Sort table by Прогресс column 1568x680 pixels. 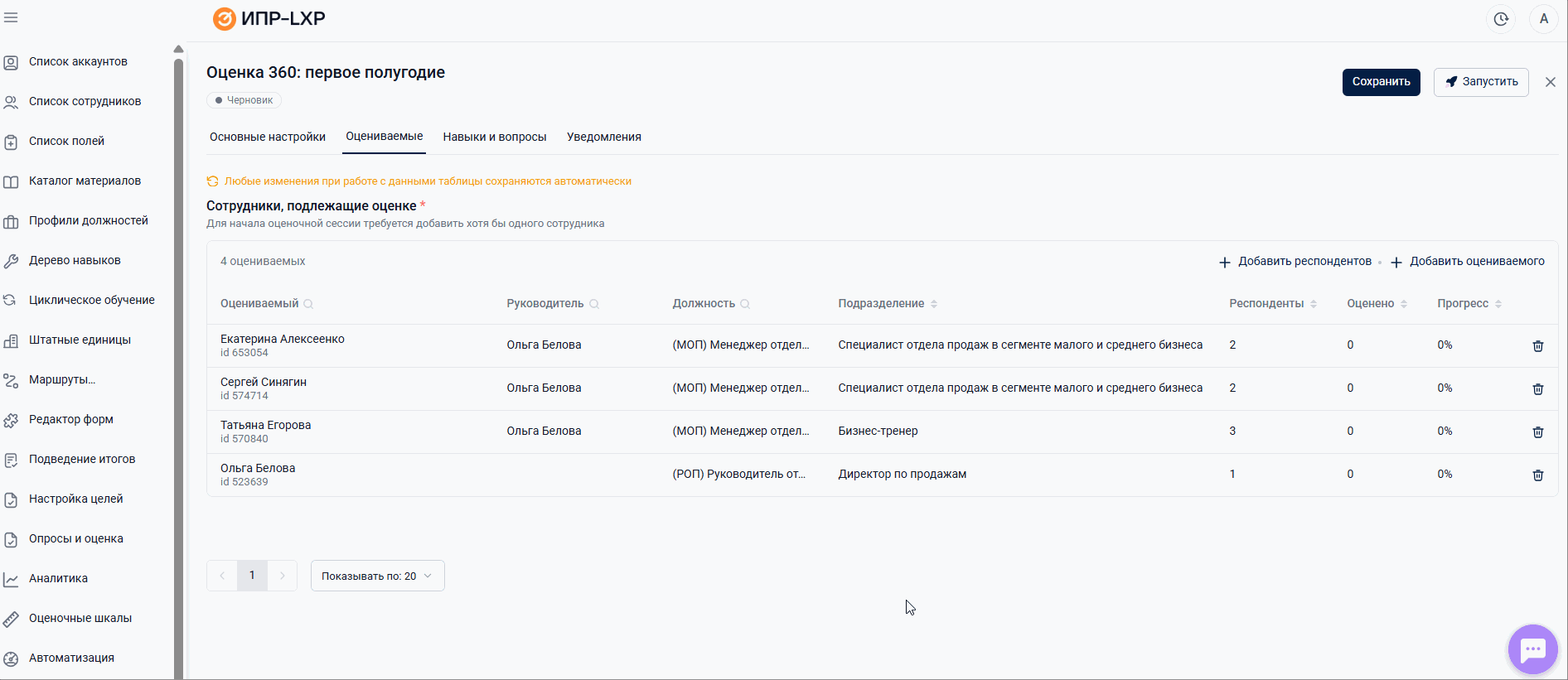pos(1498,304)
